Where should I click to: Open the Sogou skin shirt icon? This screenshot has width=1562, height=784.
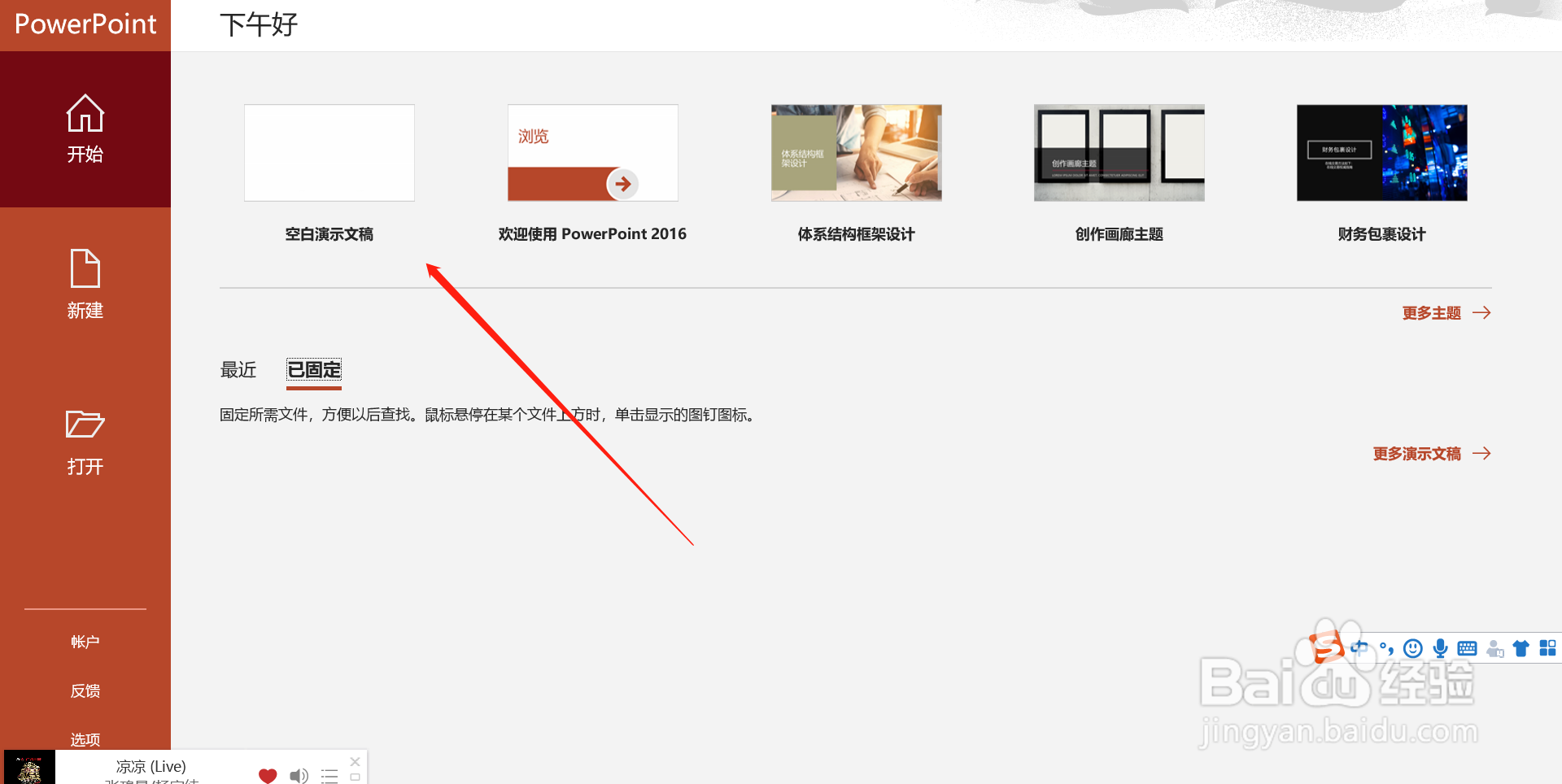click(x=1521, y=648)
